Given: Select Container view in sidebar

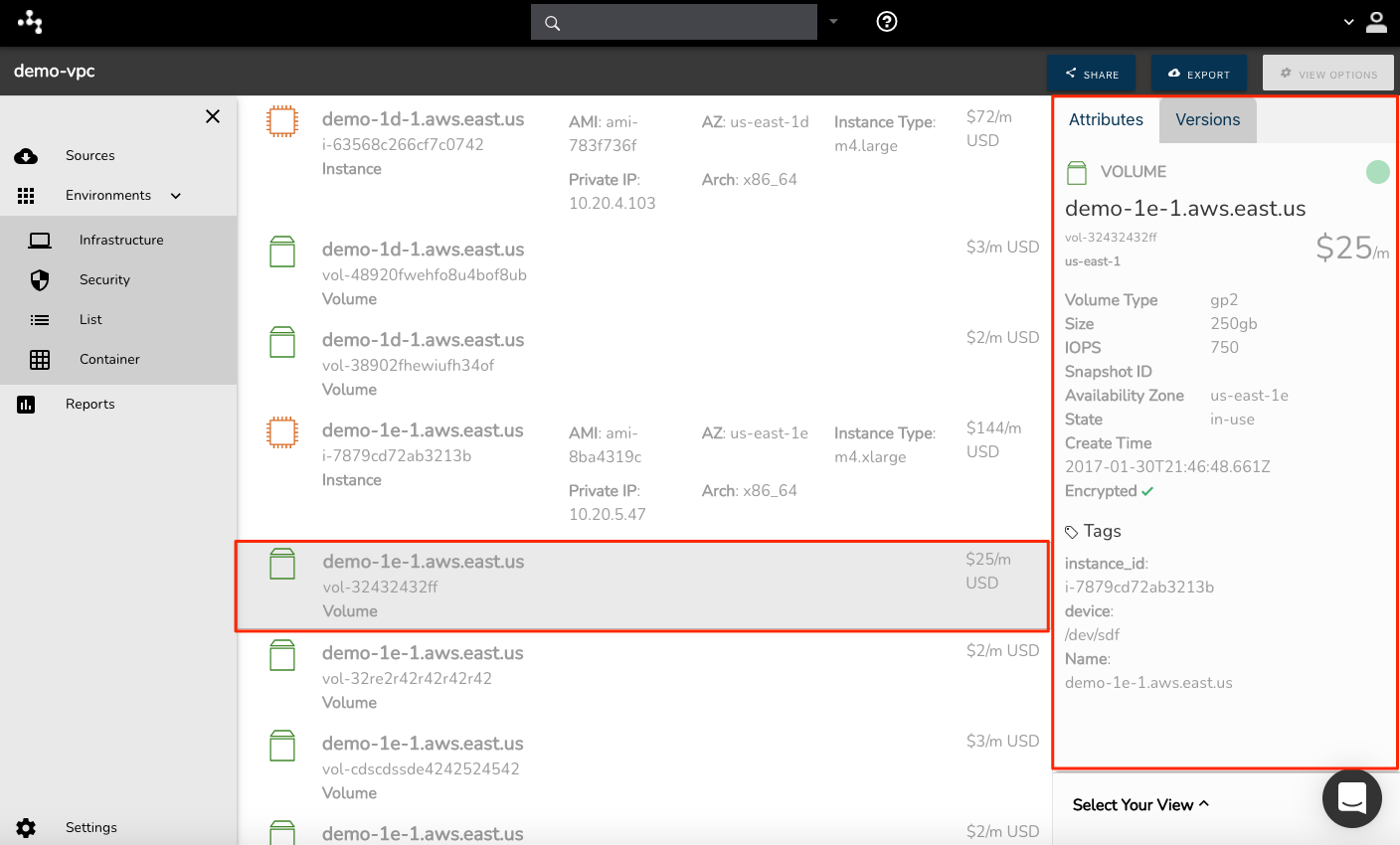Looking at the screenshot, I should (x=109, y=360).
